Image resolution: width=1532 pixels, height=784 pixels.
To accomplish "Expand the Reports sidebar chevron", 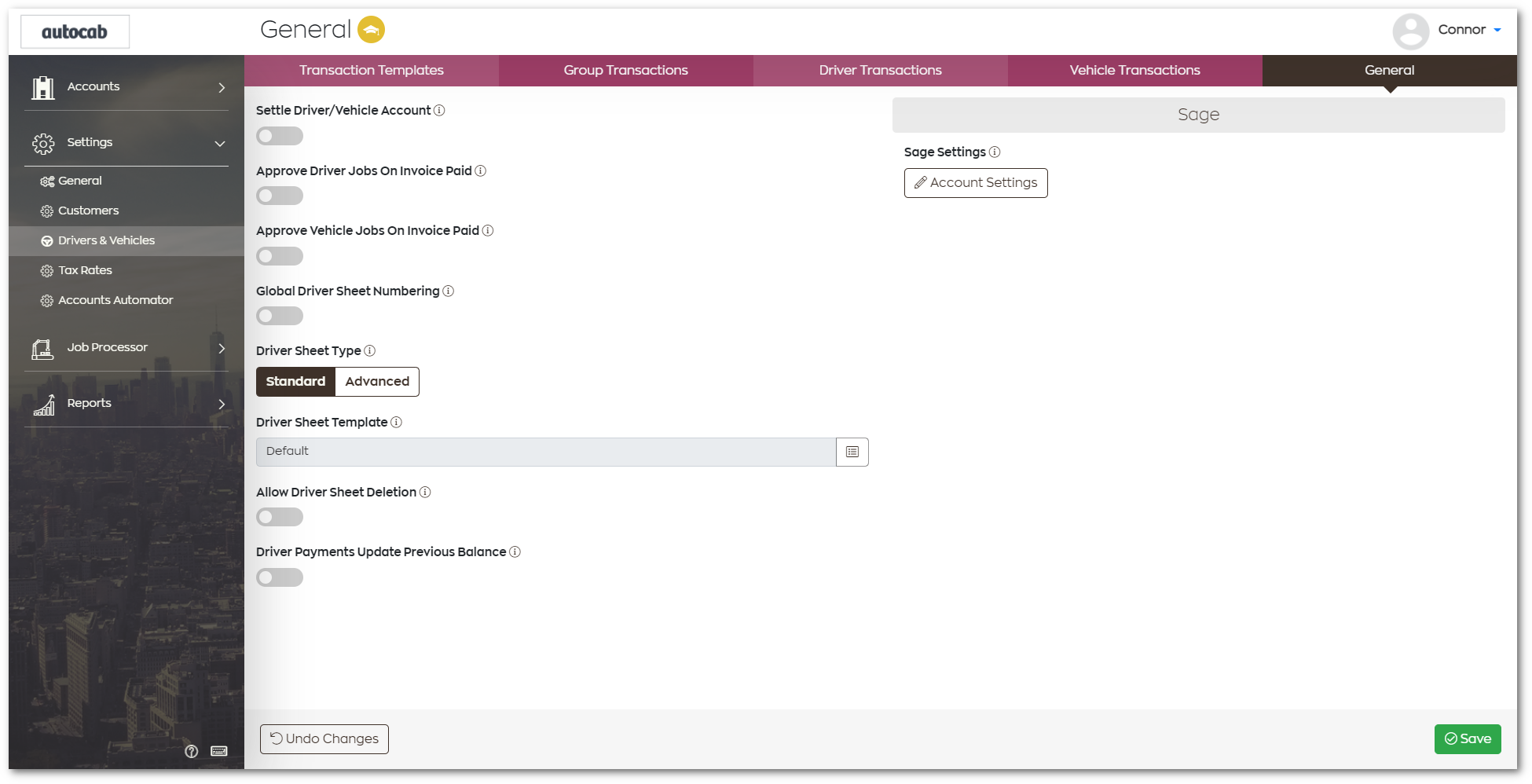I will click(222, 404).
